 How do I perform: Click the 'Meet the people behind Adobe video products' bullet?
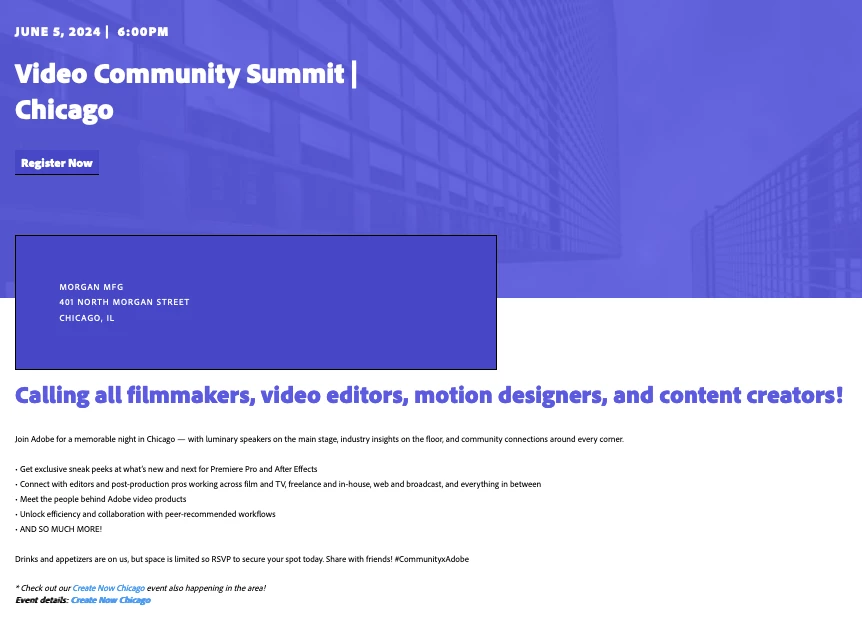click(x=101, y=499)
